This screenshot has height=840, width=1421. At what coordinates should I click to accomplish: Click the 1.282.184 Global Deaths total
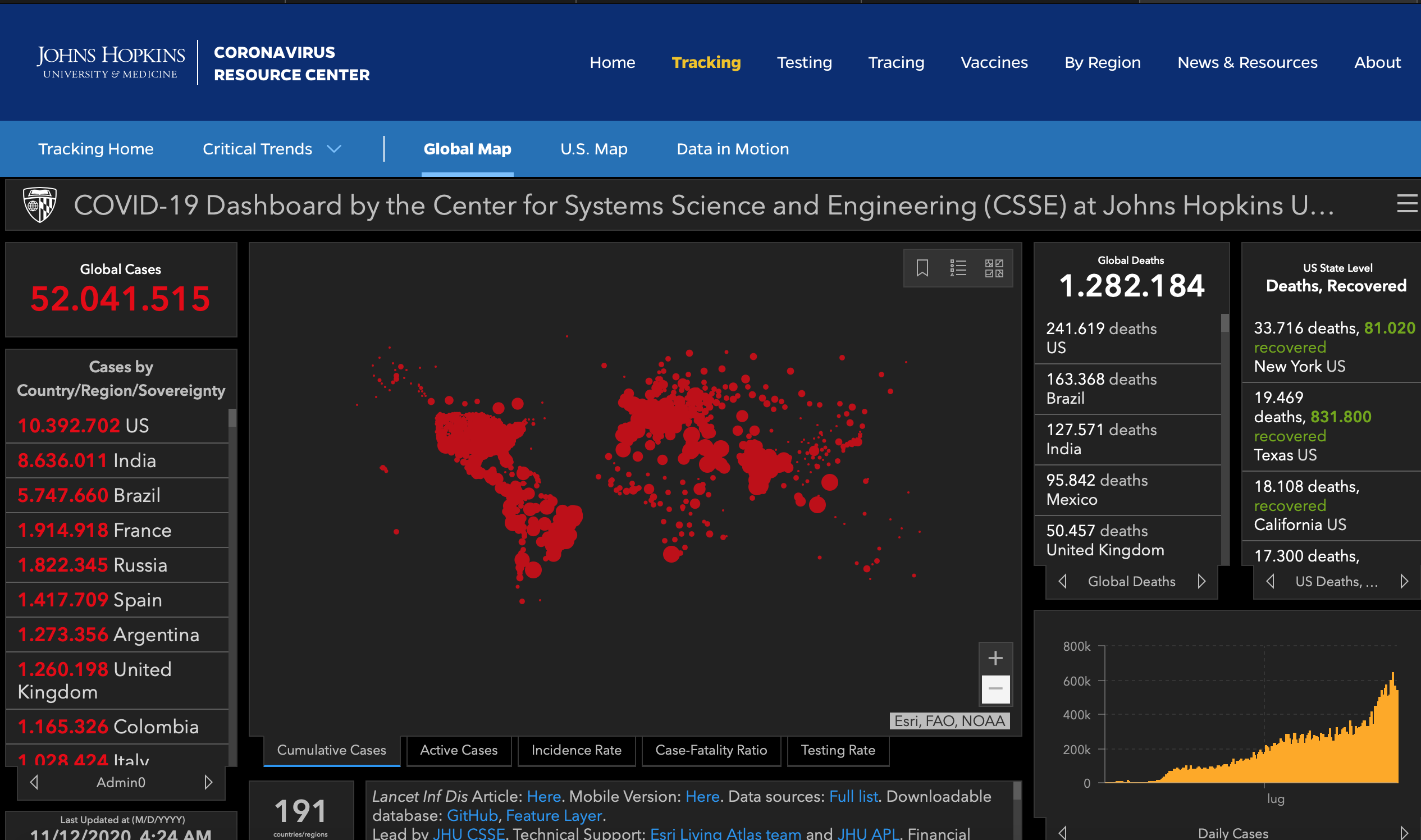coord(1131,286)
